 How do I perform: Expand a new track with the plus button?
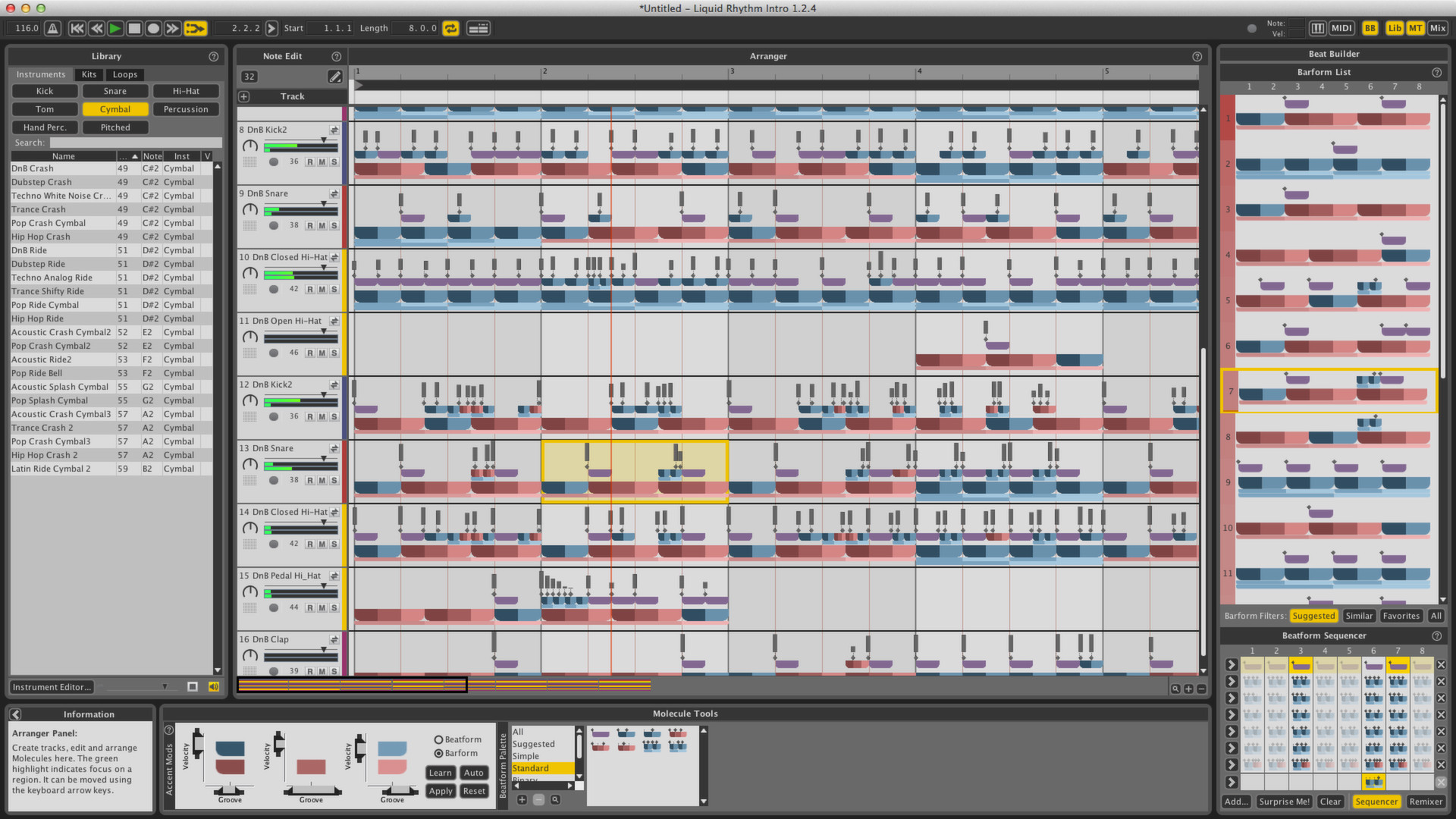click(x=243, y=96)
